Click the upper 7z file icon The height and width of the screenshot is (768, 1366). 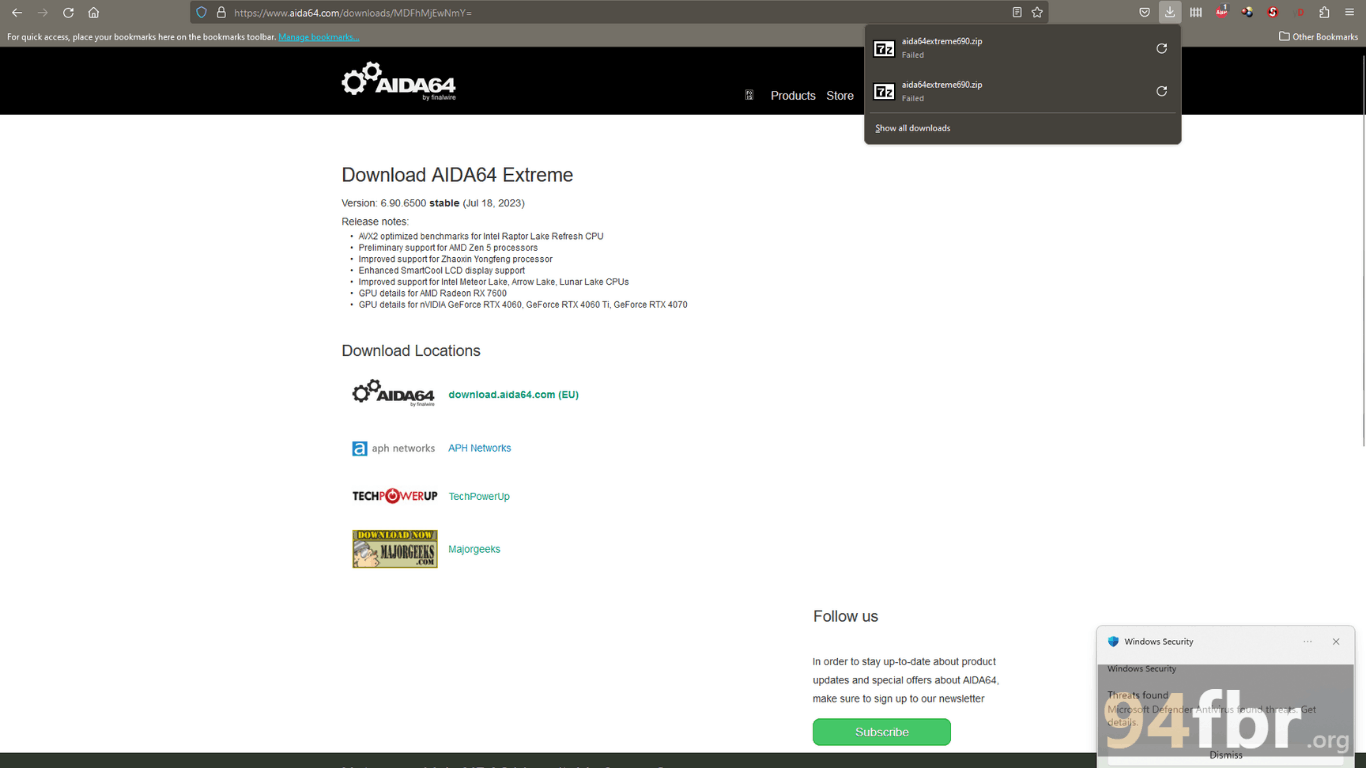click(x=884, y=48)
